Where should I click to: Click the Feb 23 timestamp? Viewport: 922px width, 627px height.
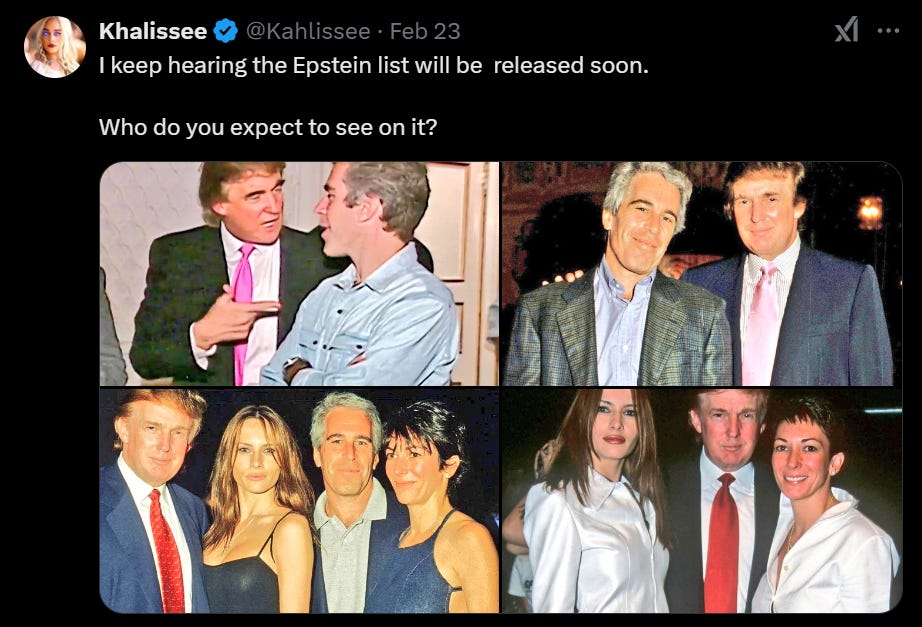(425, 31)
